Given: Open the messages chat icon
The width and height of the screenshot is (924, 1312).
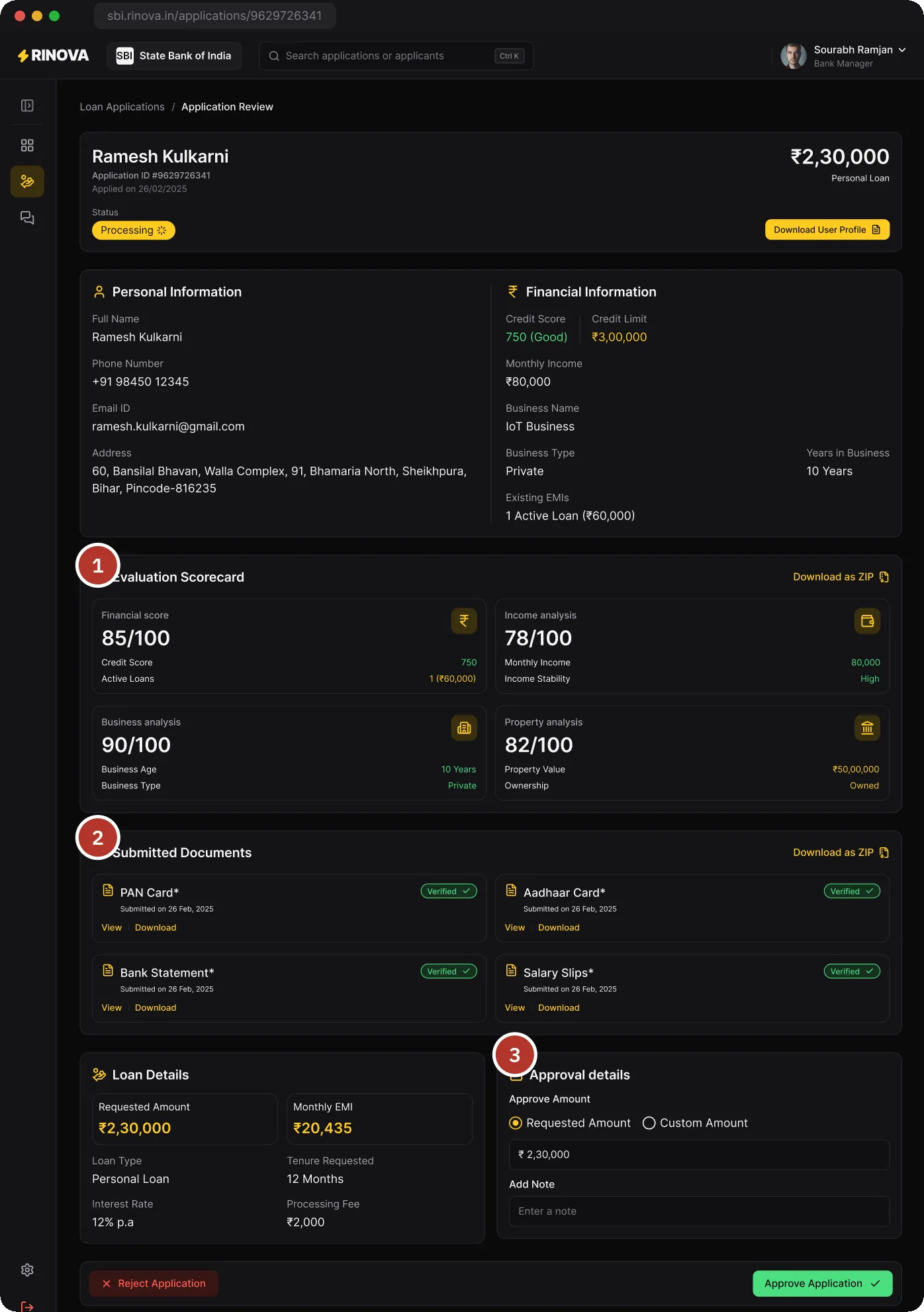Looking at the screenshot, I should tap(27, 218).
